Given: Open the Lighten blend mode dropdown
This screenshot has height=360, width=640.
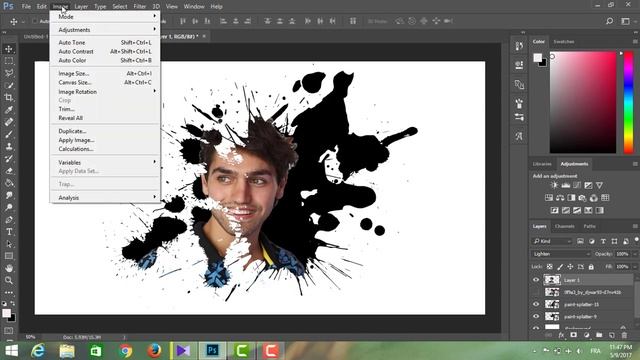Looking at the screenshot, I should 561,254.
